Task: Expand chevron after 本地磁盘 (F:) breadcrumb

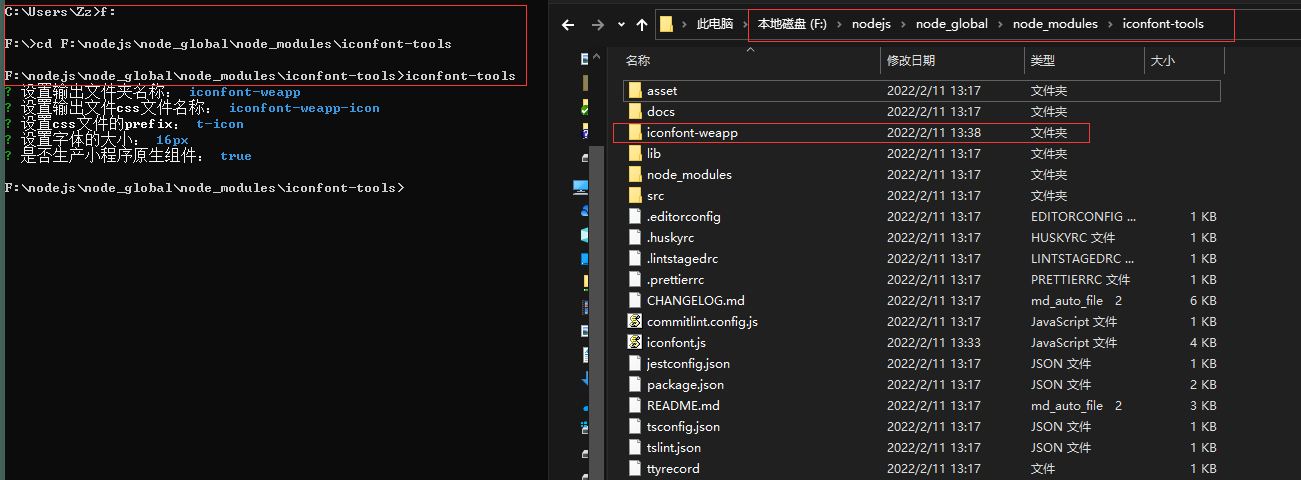Action: tap(837, 24)
